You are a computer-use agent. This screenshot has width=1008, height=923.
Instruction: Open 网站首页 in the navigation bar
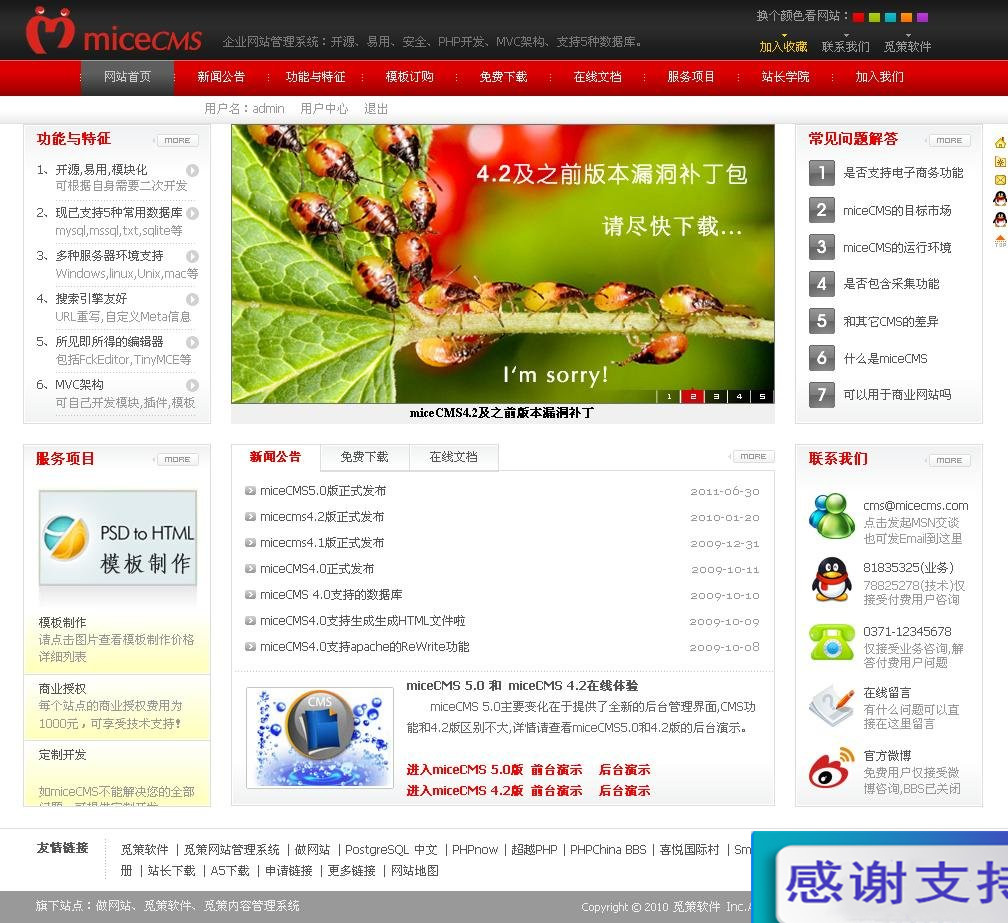tap(127, 77)
